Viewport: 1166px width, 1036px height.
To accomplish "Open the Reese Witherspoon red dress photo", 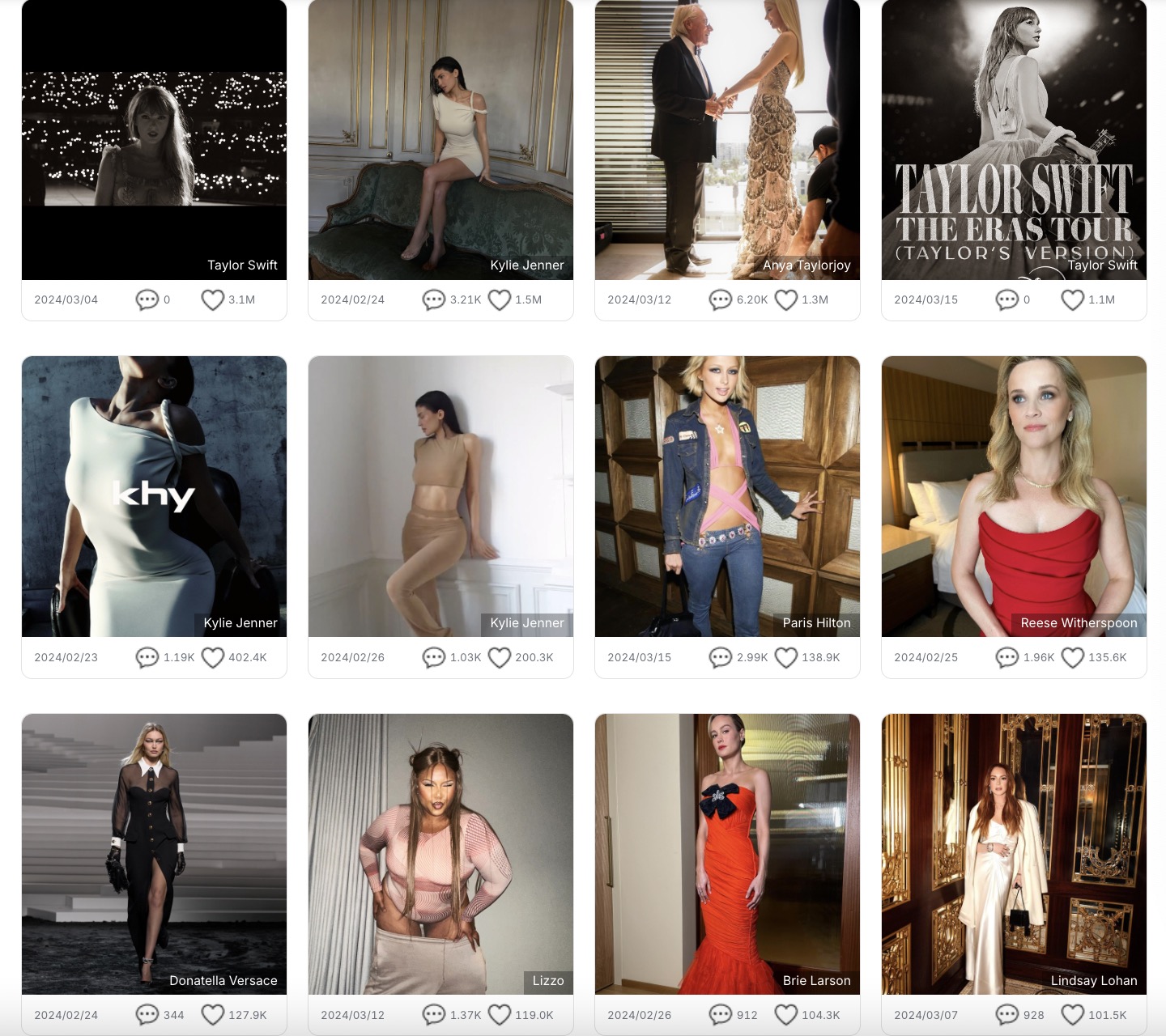I will point(1014,496).
